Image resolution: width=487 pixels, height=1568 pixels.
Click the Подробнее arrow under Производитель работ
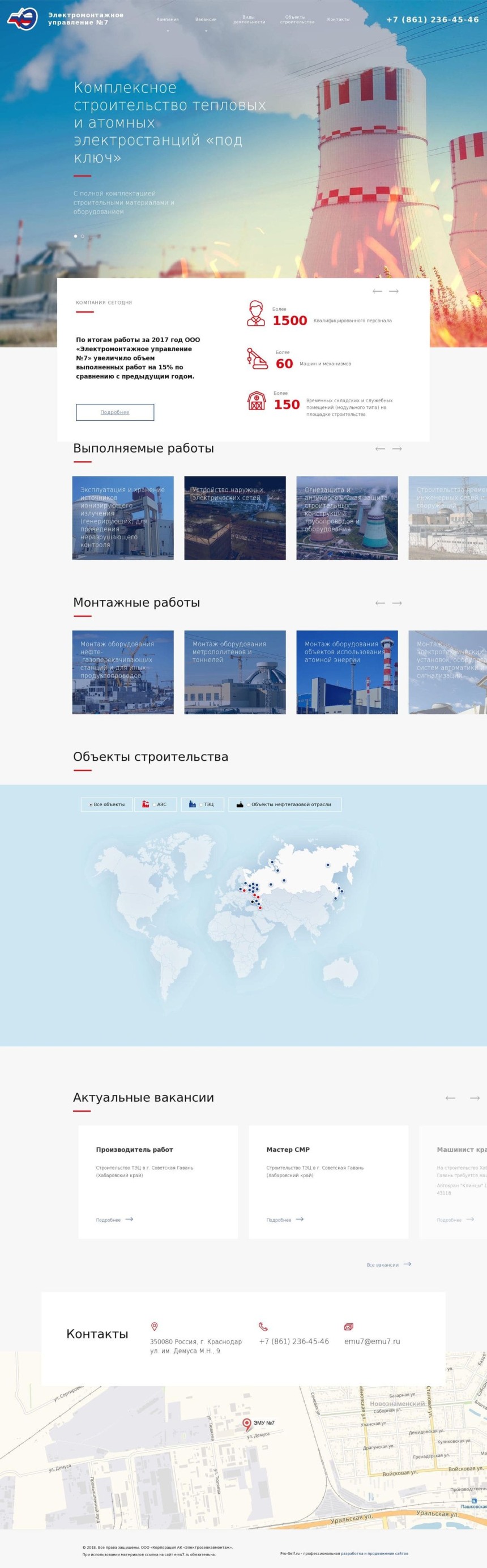[x=129, y=1218]
